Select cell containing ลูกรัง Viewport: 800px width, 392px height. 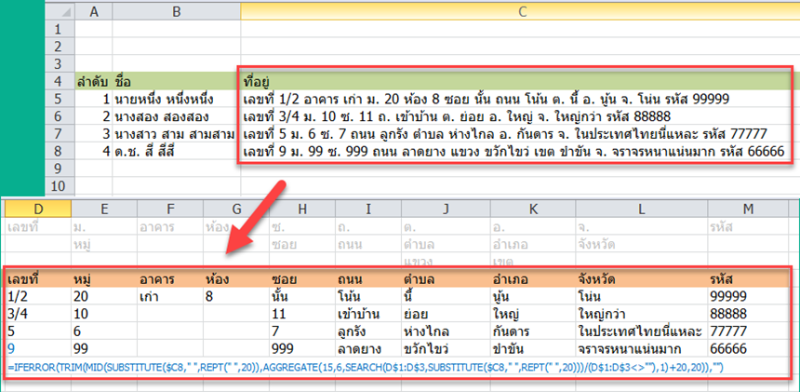tap(368, 331)
